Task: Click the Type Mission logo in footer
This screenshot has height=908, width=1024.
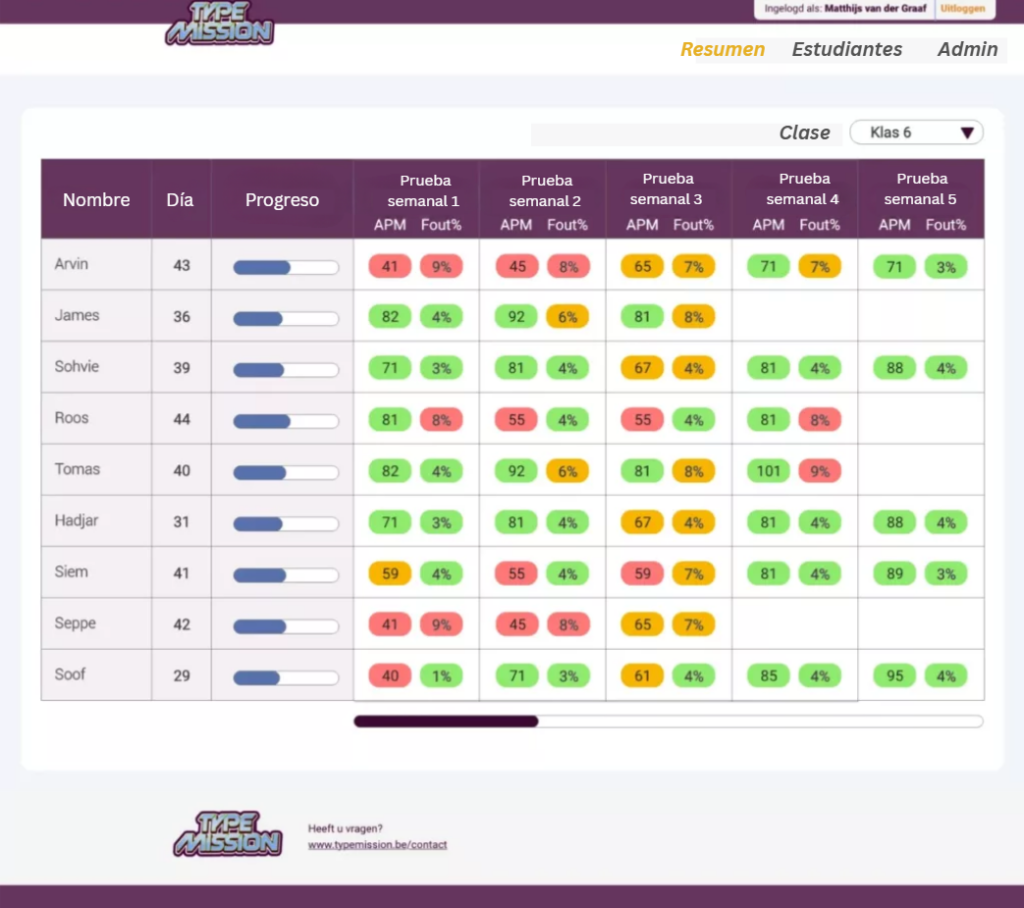Action: tap(228, 834)
